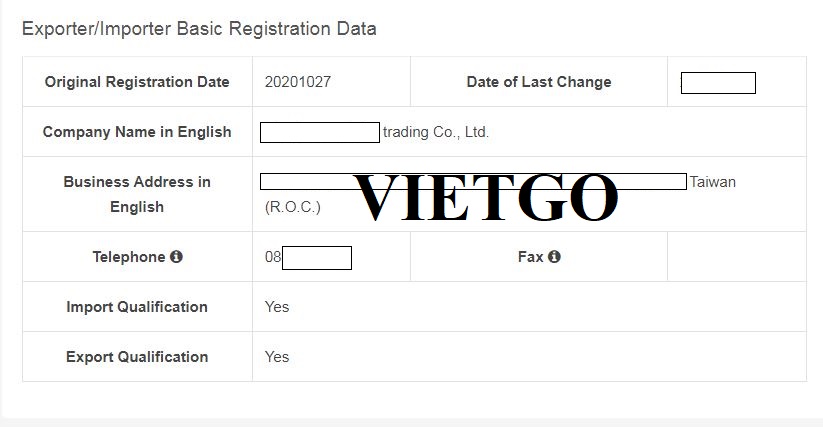The width and height of the screenshot is (823, 427).
Task: Select the Yes value for Import Qualification
Action: (277, 307)
